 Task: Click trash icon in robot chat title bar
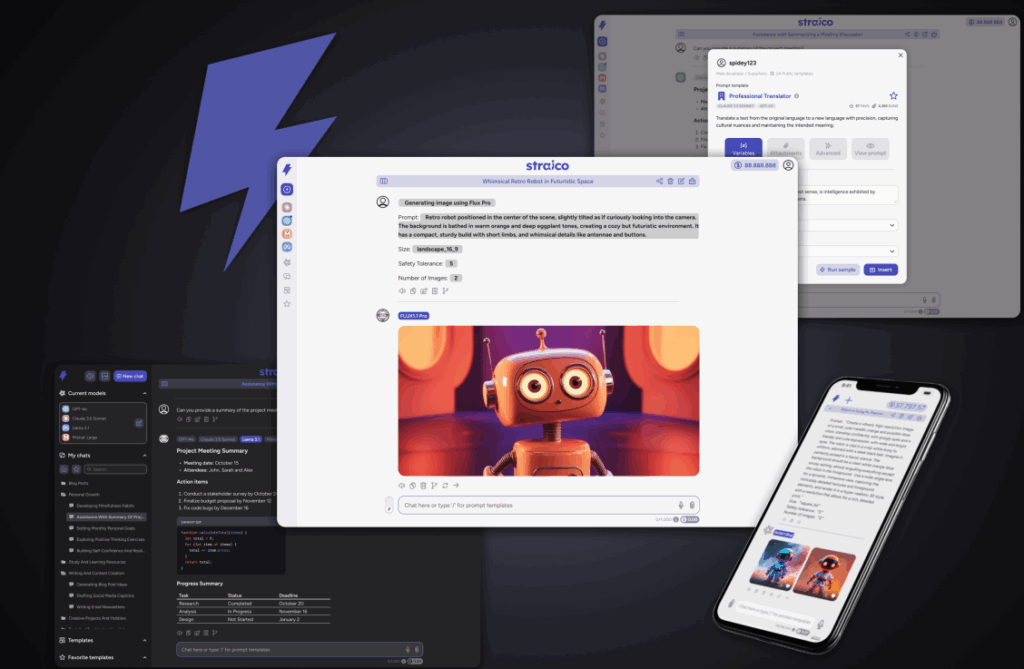click(670, 182)
